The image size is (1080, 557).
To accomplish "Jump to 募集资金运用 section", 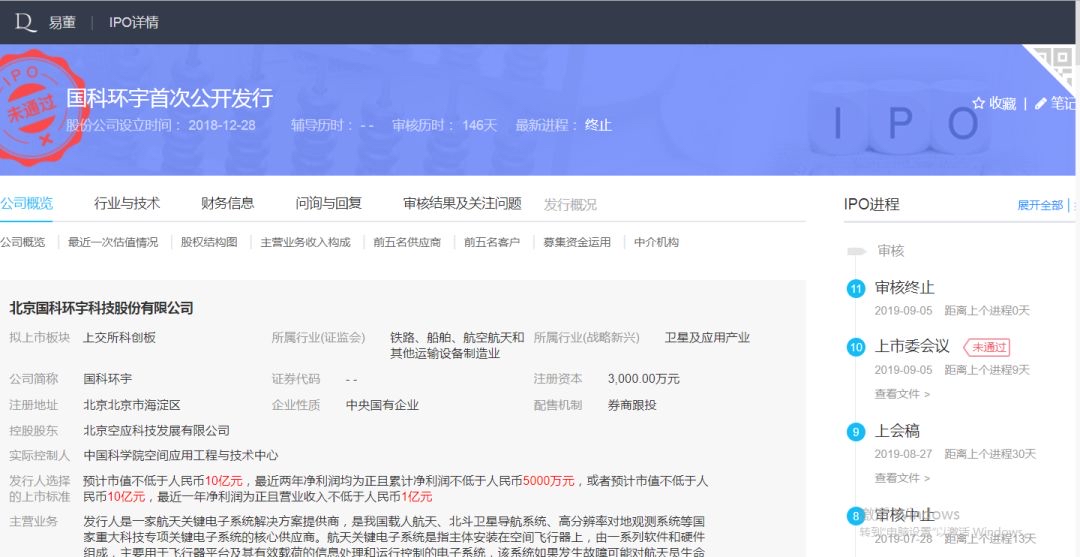I will (x=577, y=242).
